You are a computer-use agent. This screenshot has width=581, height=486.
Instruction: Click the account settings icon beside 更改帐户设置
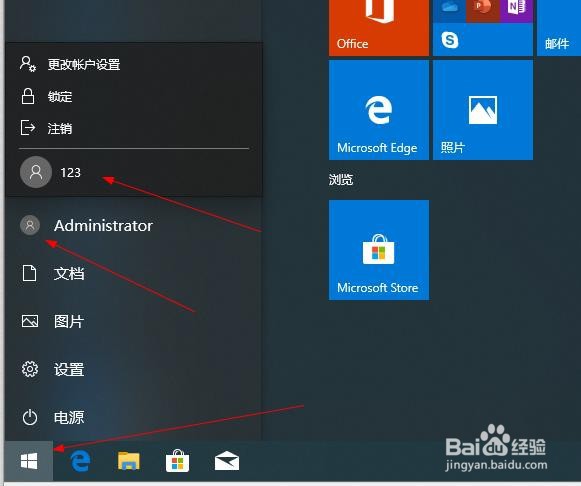click(28, 64)
